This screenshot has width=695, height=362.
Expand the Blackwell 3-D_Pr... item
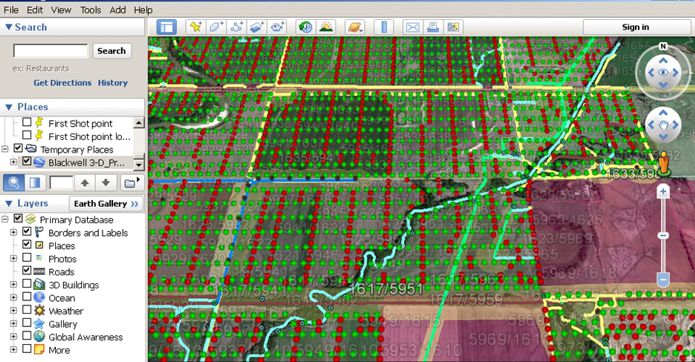point(13,162)
